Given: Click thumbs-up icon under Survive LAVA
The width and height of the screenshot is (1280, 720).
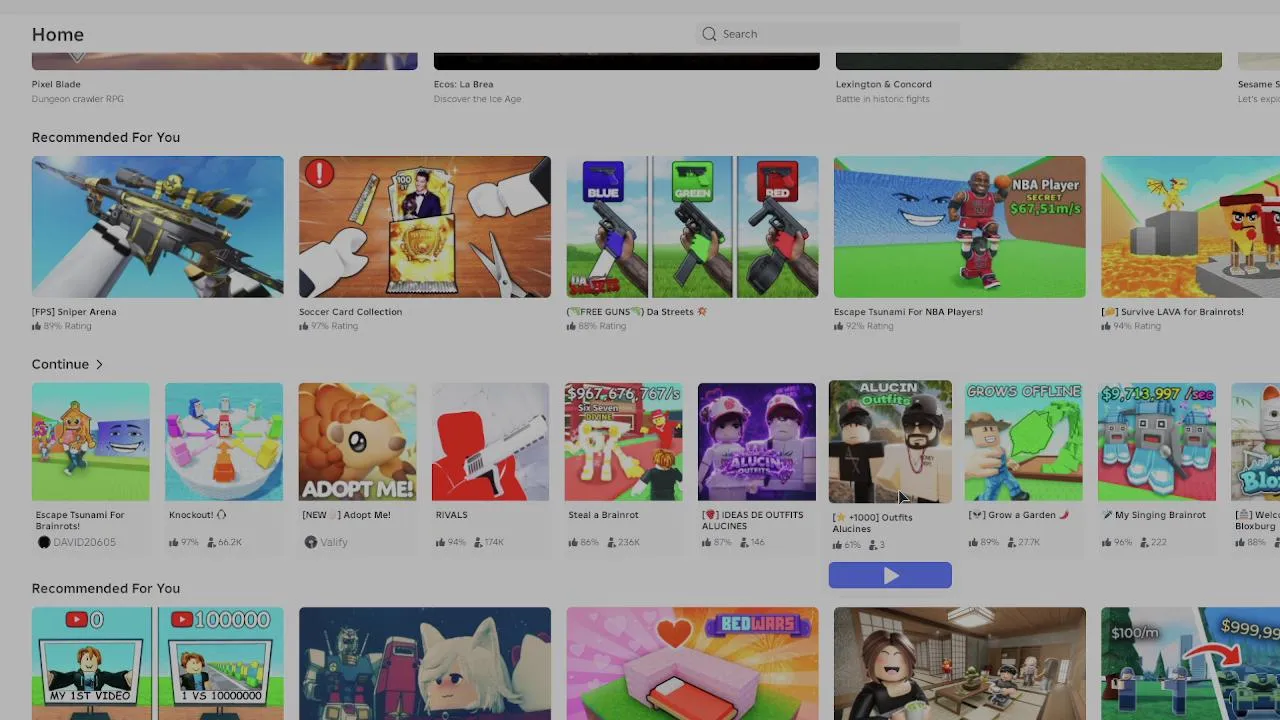Looking at the screenshot, I should 1107,326.
